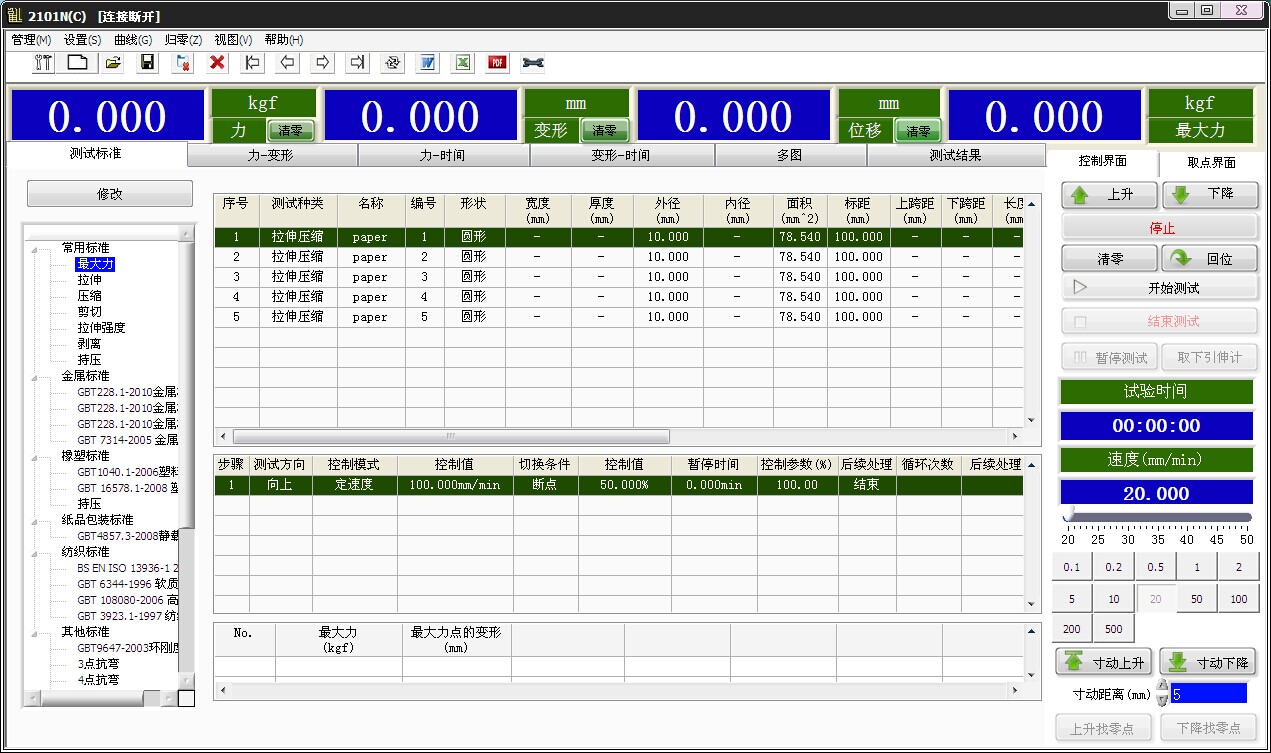This screenshot has height=753, width=1271.
Task: Open the 归零(Z) menu
Action: [183, 40]
